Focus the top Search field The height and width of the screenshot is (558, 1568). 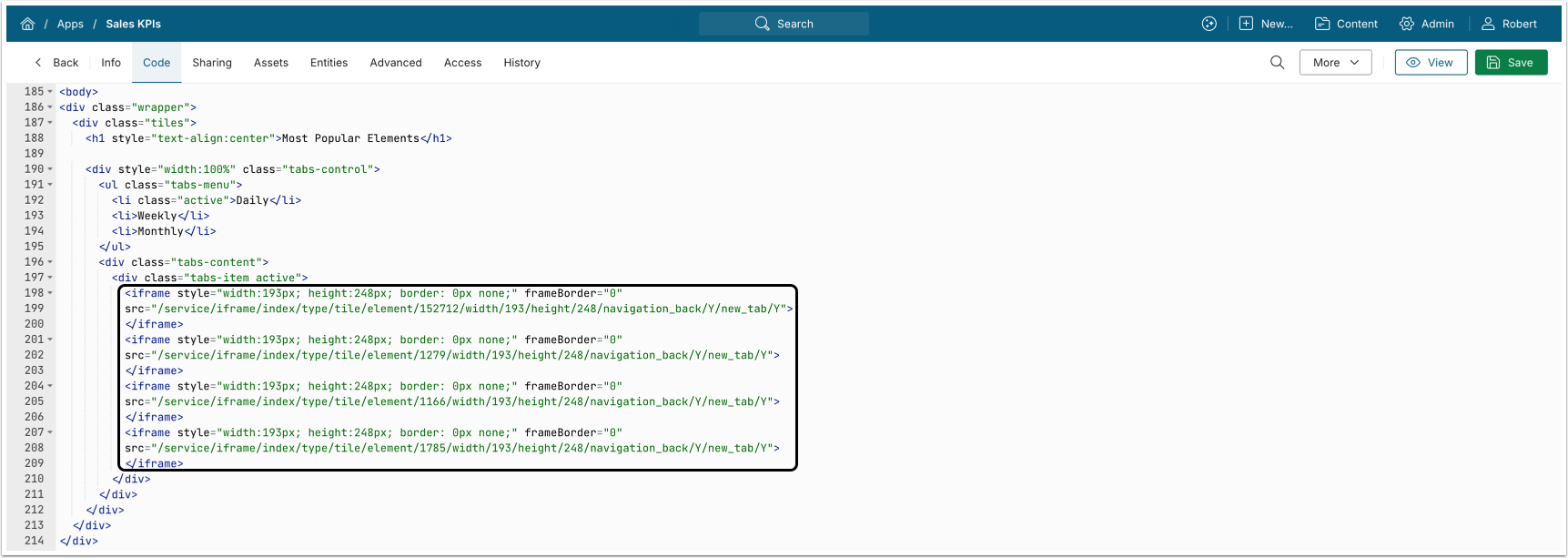pos(784,24)
